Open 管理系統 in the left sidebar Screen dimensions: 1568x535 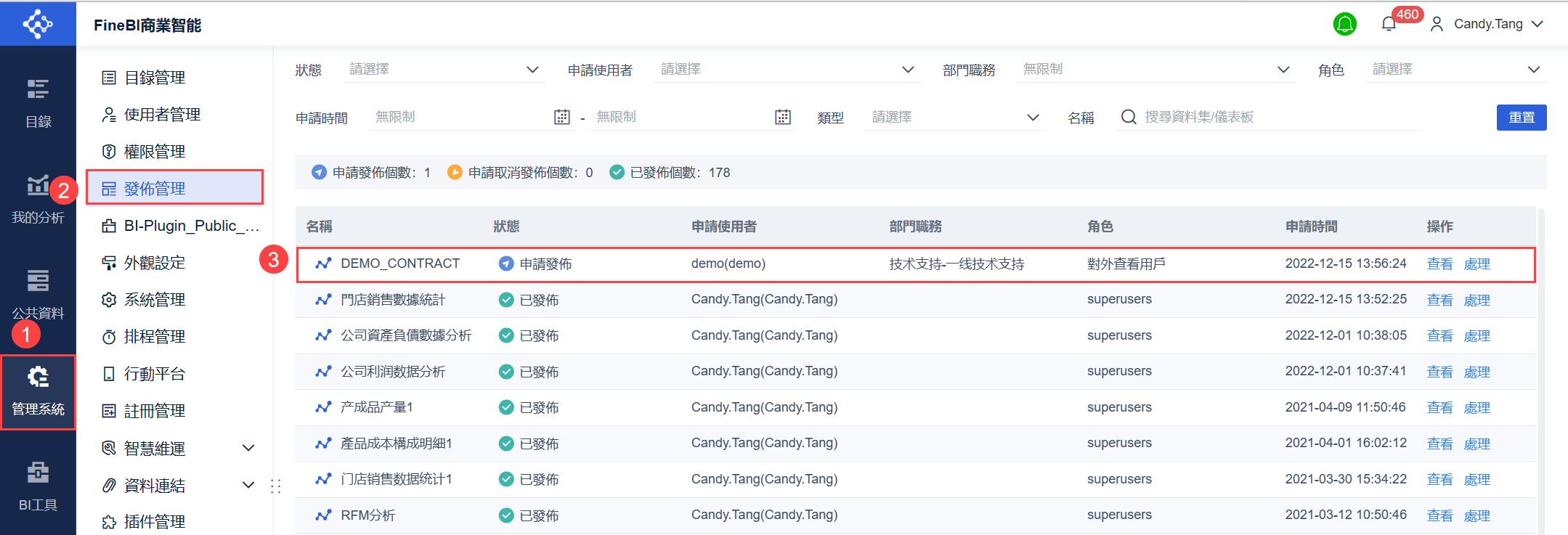(38, 392)
